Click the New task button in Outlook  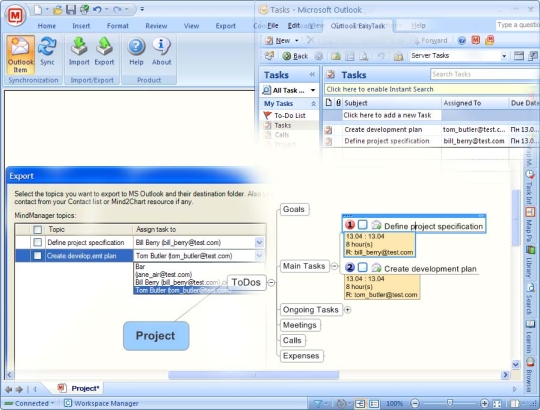click(278, 41)
